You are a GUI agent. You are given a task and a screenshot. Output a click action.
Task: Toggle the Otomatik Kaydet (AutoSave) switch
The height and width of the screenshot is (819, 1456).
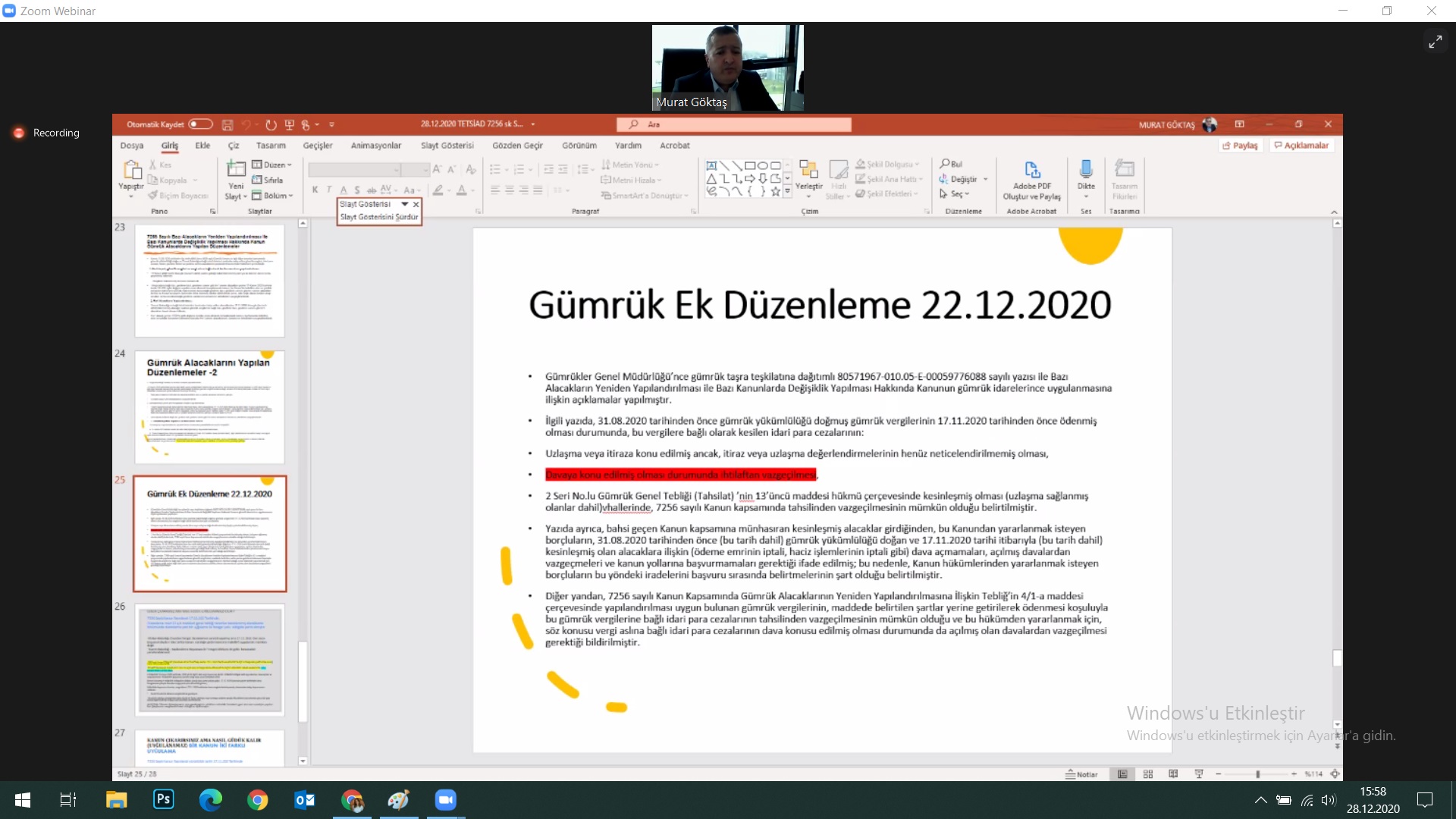(200, 124)
